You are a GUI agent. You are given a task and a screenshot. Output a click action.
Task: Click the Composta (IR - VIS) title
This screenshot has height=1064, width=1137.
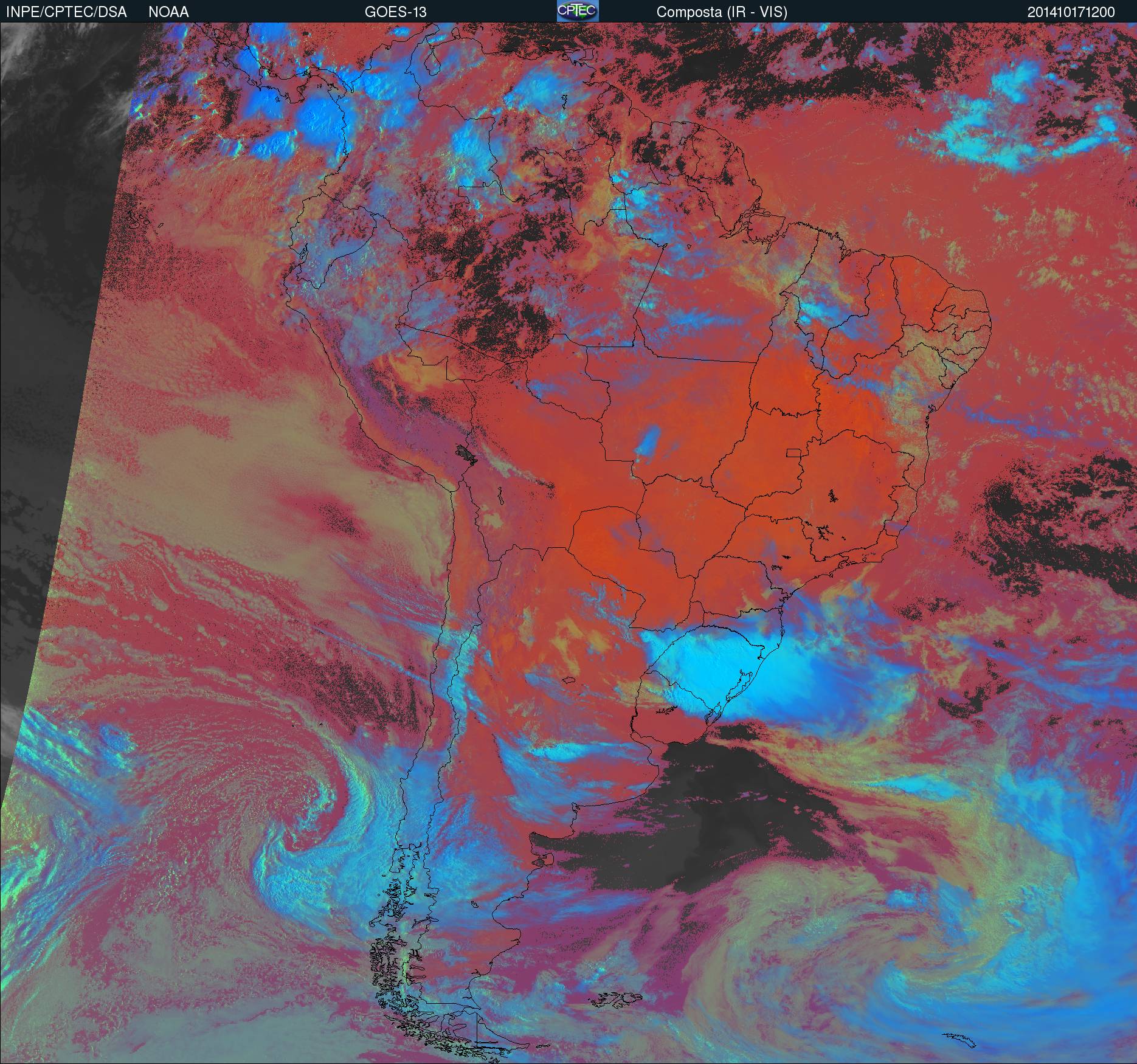722,12
